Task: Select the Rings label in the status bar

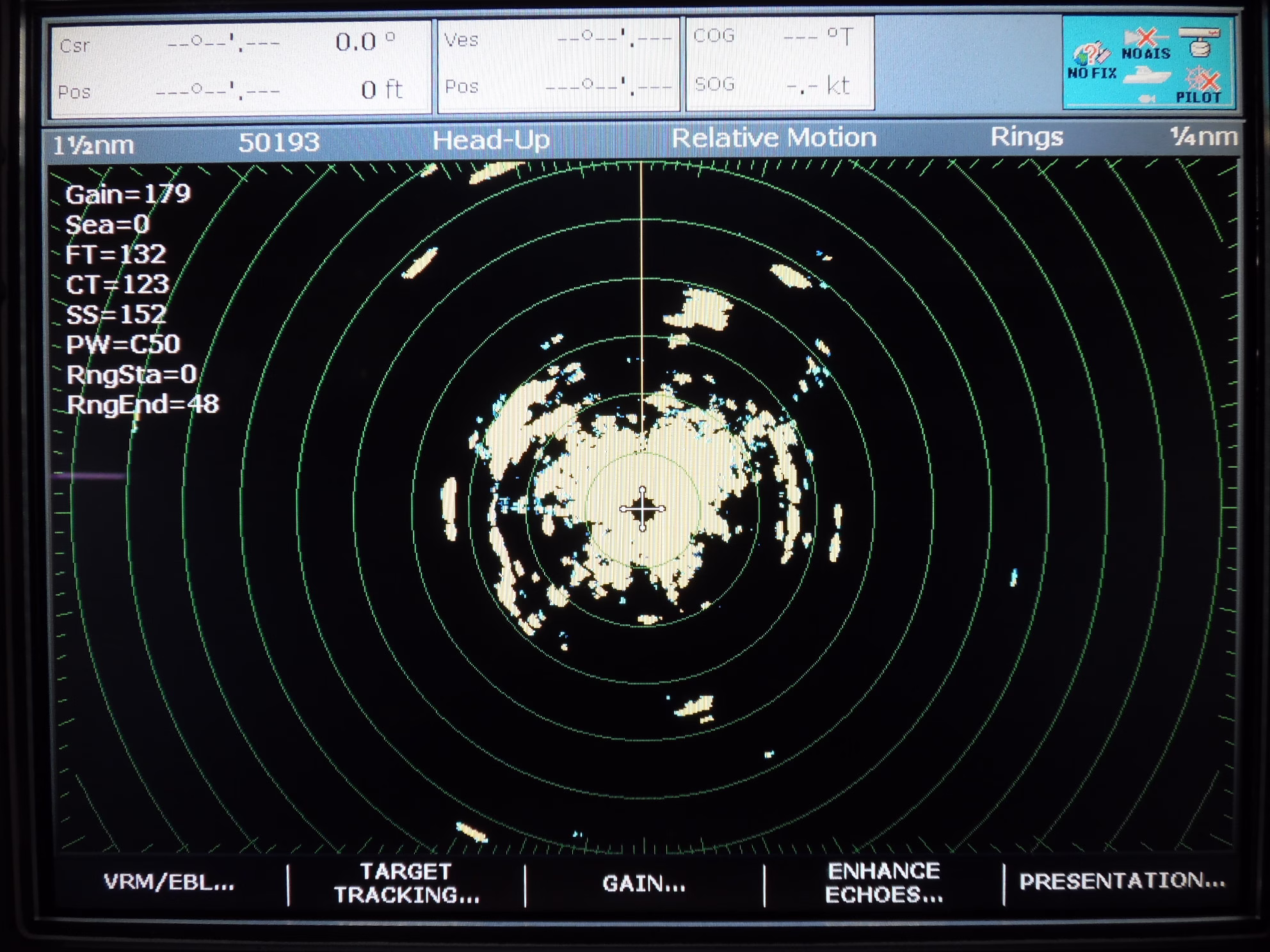Action: tap(1027, 136)
